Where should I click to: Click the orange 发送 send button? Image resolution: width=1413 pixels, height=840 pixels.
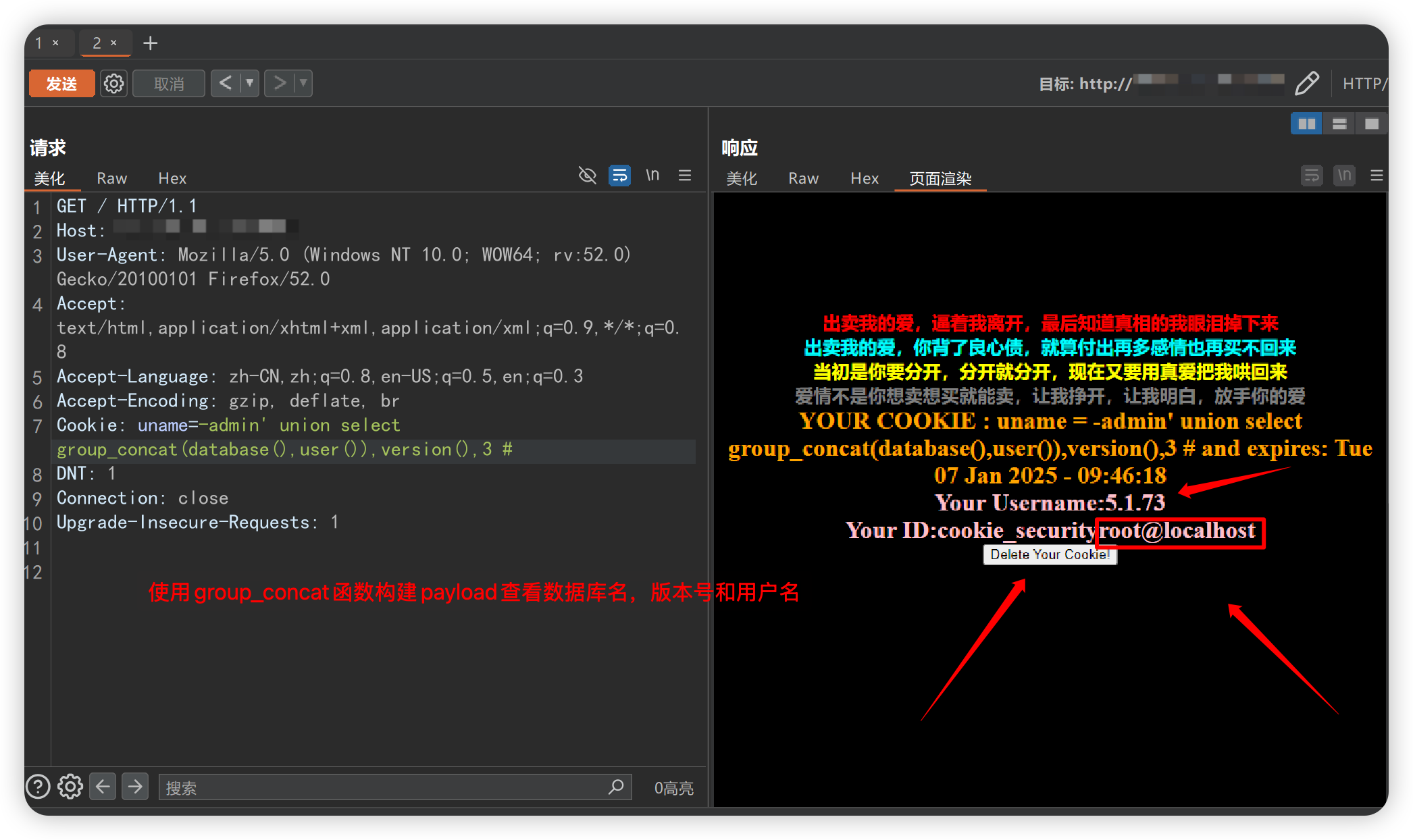(x=61, y=84)
